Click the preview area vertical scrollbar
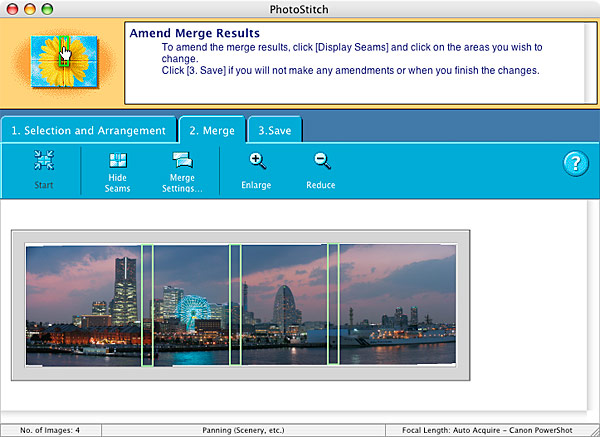 (593, 305)
